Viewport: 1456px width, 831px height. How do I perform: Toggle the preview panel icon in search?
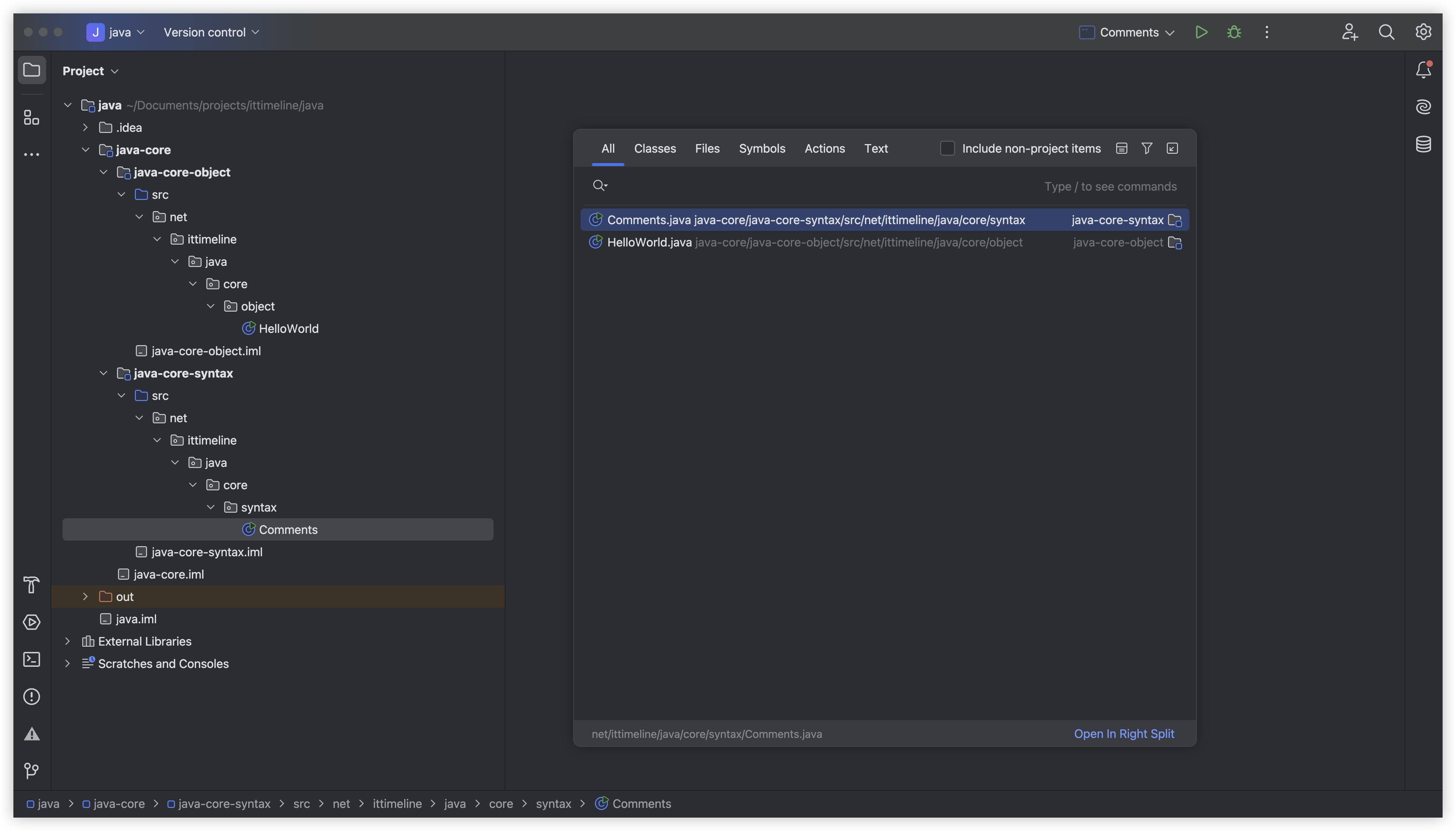pos(1121,149)
